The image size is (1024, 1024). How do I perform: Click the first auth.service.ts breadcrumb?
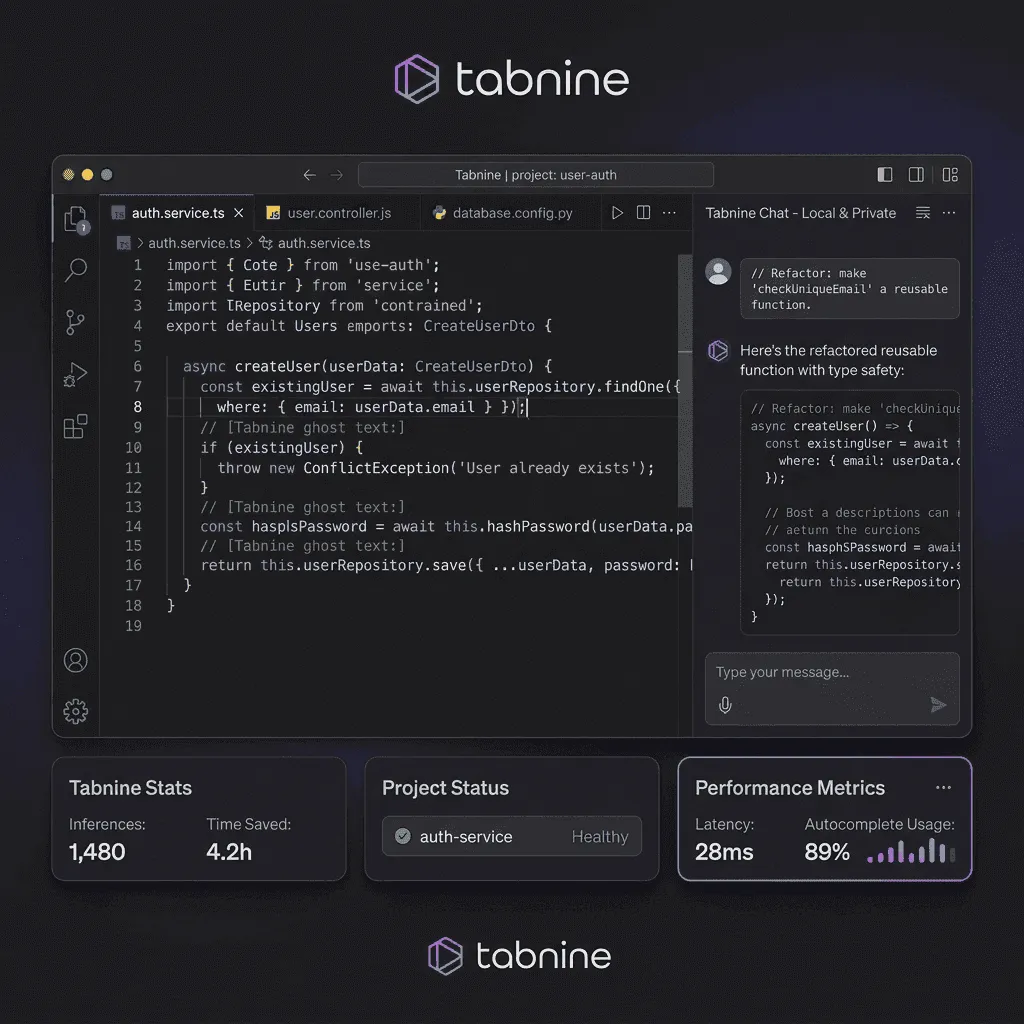194,243
